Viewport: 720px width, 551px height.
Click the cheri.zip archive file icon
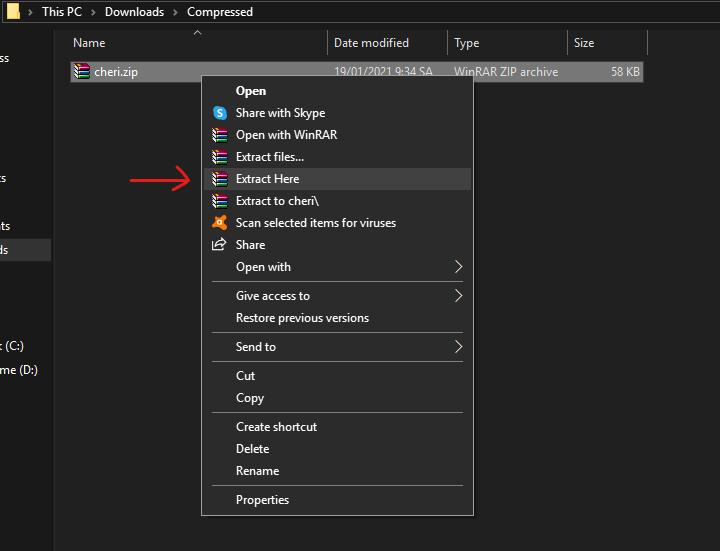(x=82, y=72)
